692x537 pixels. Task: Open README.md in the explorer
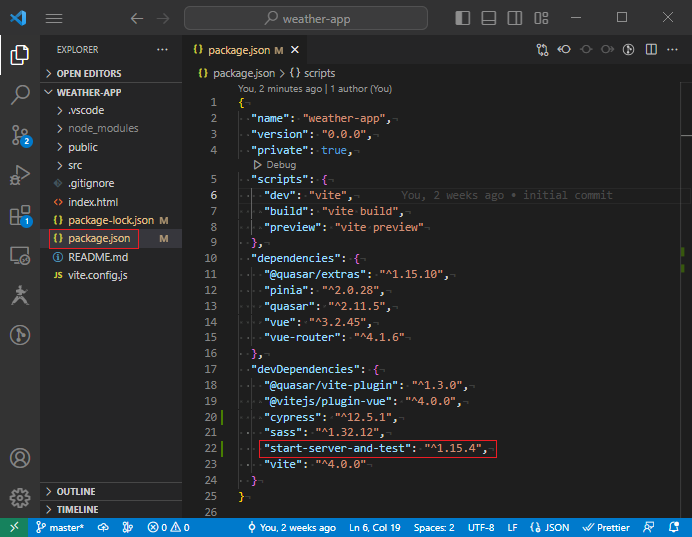(111, 257)
